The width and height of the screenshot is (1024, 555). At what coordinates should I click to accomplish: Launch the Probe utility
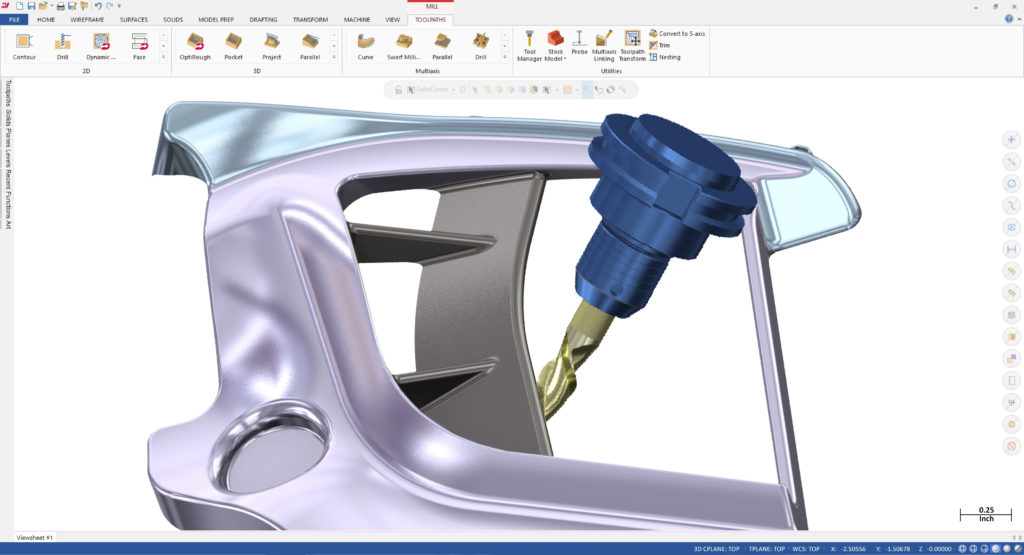(579, 42)
